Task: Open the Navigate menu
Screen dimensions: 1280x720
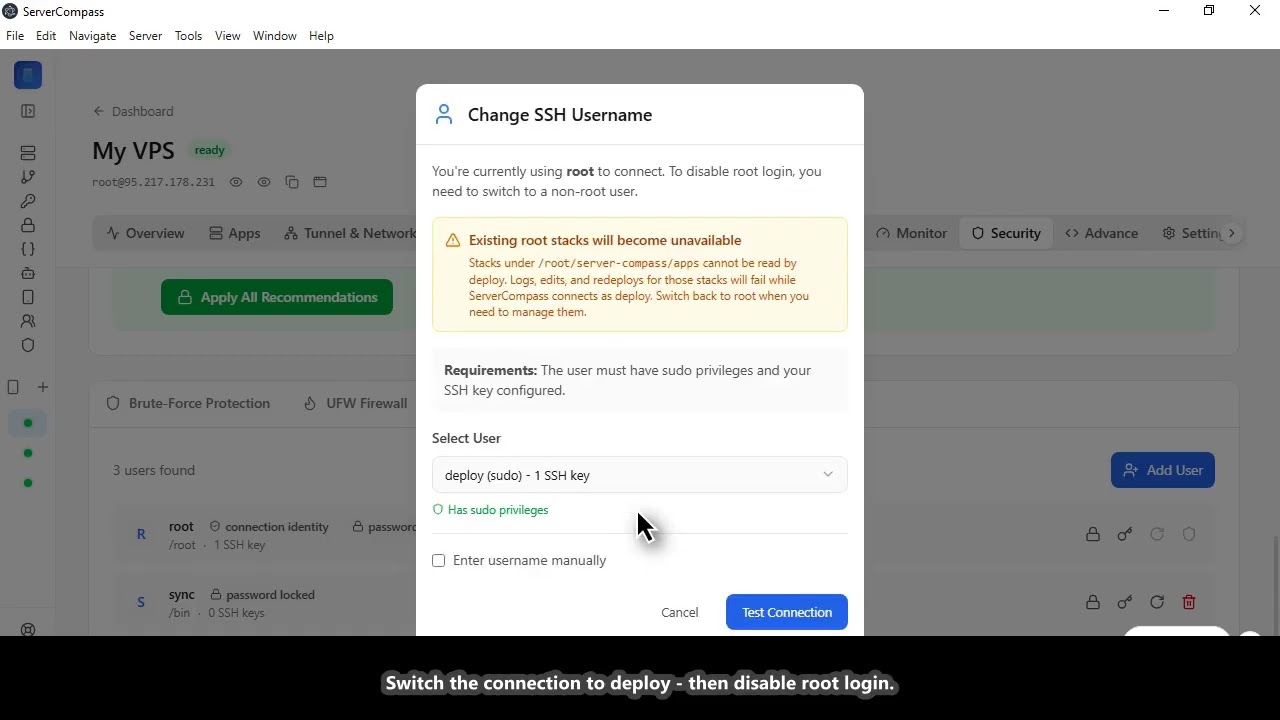Action: pos(92,36)
